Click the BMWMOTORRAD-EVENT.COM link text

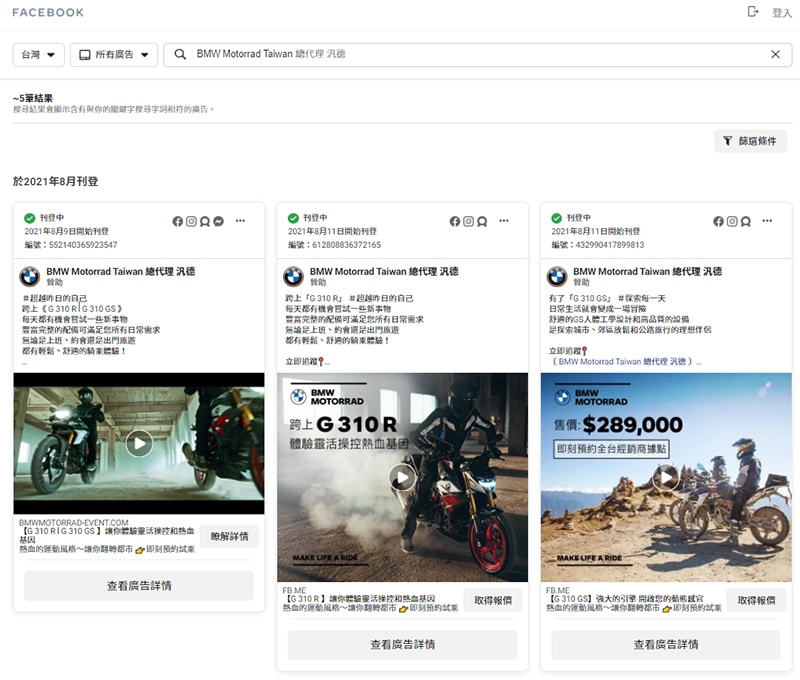[73, 522]
